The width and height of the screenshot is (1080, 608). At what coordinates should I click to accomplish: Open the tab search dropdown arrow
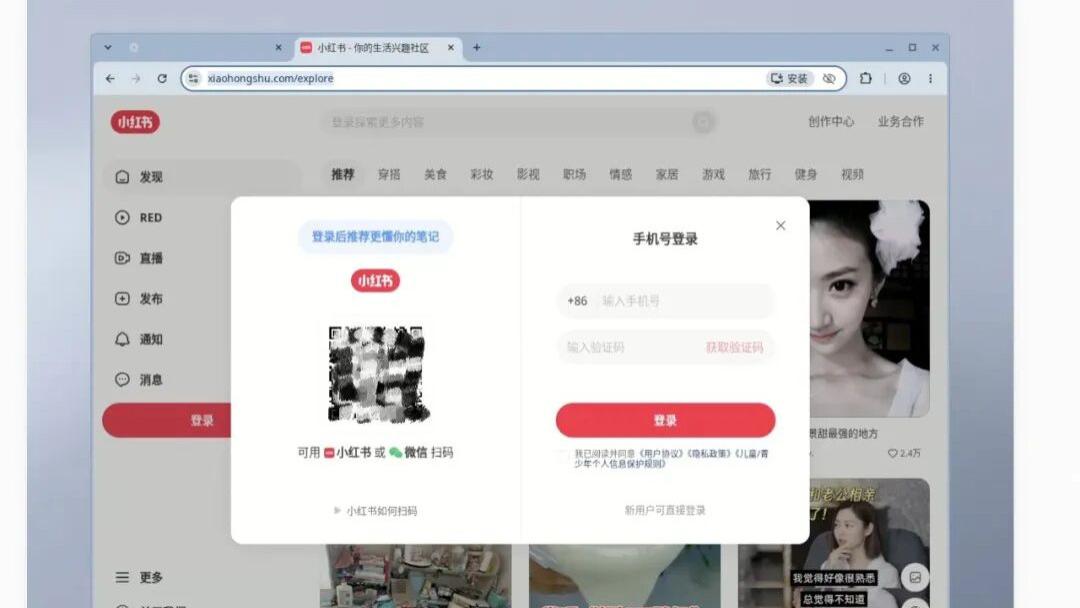tap(108, 48)
